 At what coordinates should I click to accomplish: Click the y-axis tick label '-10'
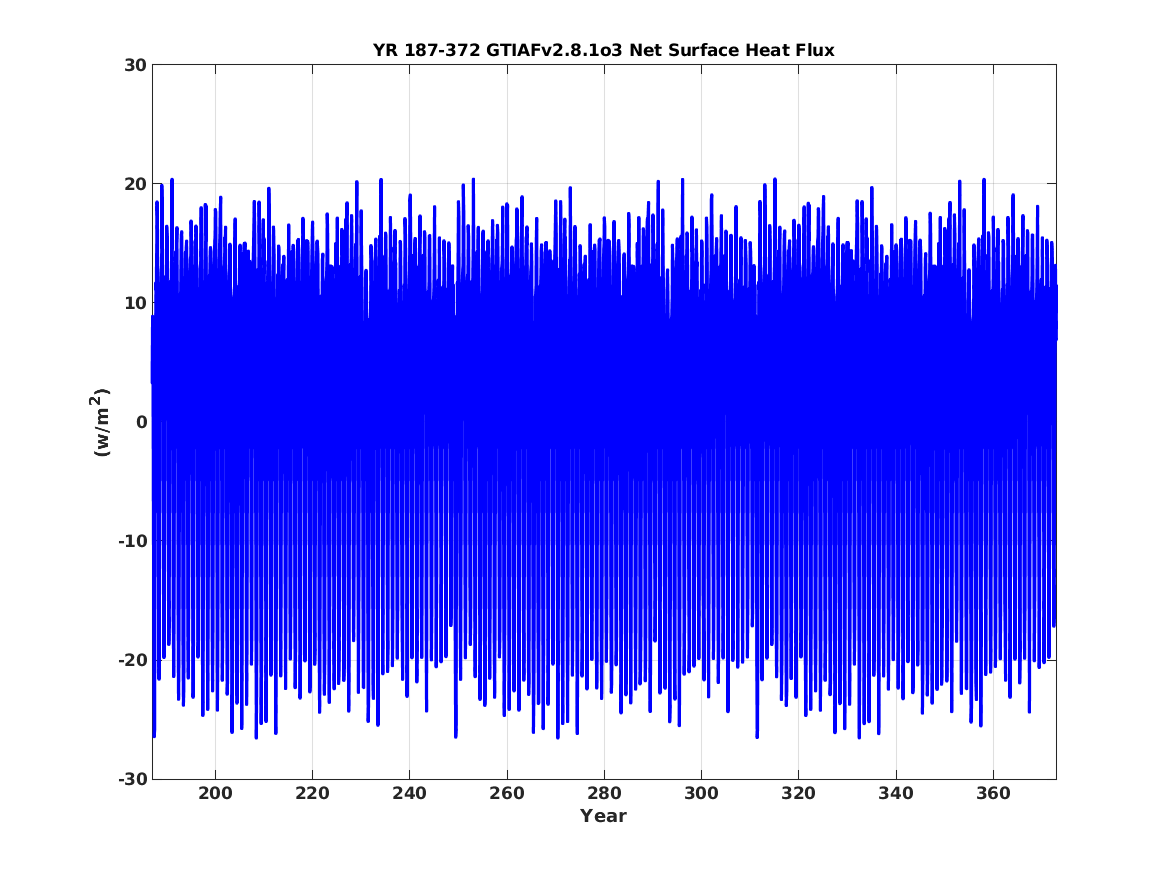pyautogui.click(x=132, y=541)
